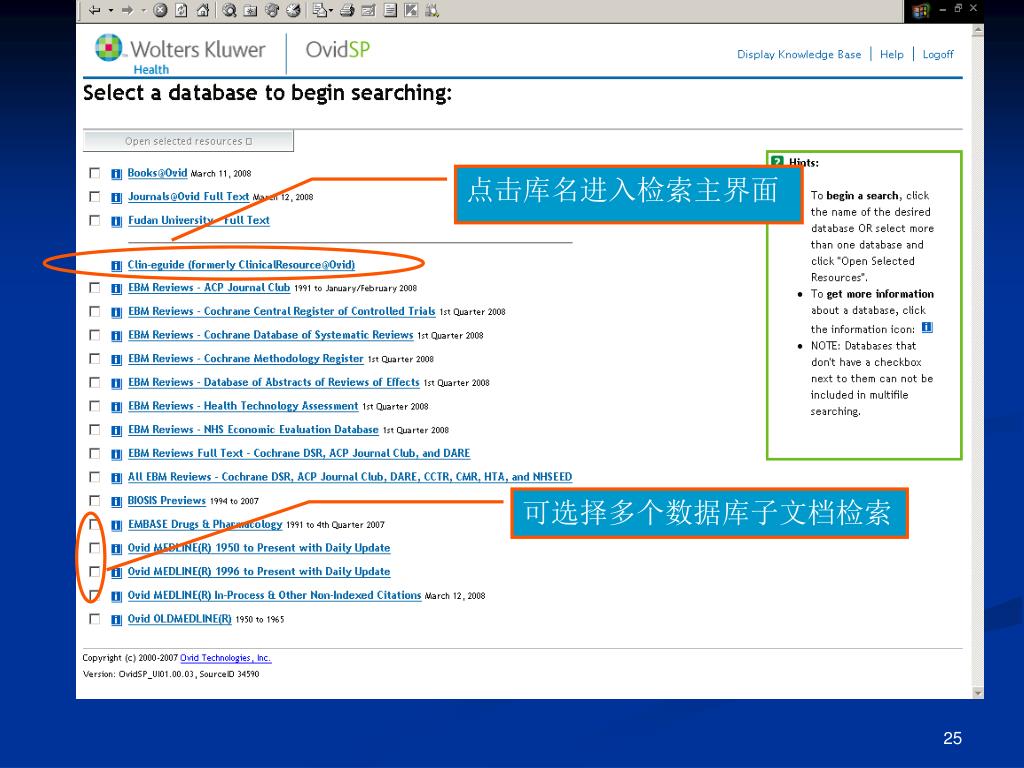Select the Ovid OLDMEDLINE(R) checkbox

click(x=95, y=618)
